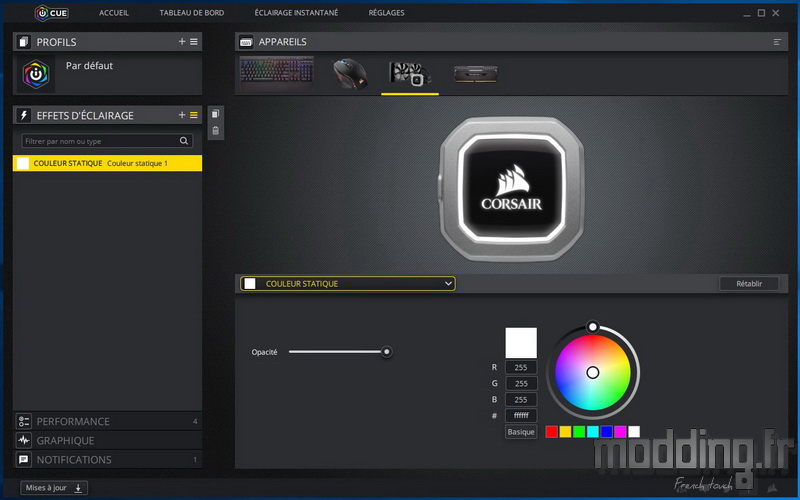Image resolution: width=800 pixels, height=500 pixels.
Task: Click the lightning bolt lighting effects icon
Action: pyautogui.click(x=23, y=115)
